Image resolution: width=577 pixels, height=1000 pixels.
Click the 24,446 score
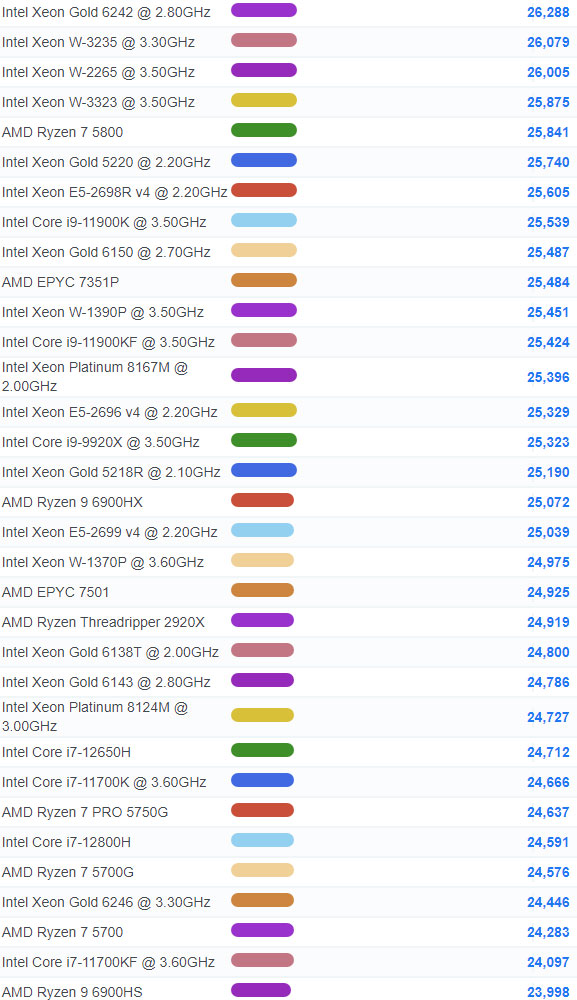tap(548, 902)
